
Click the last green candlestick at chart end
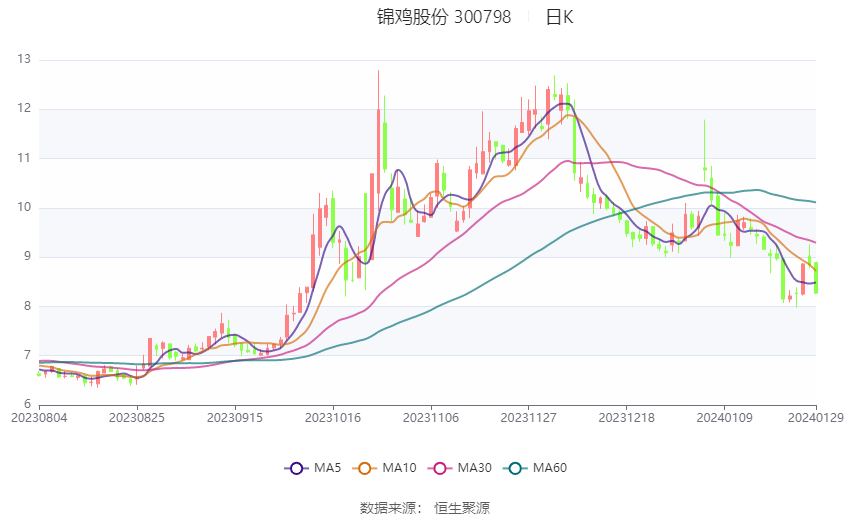tap(816, 278)
